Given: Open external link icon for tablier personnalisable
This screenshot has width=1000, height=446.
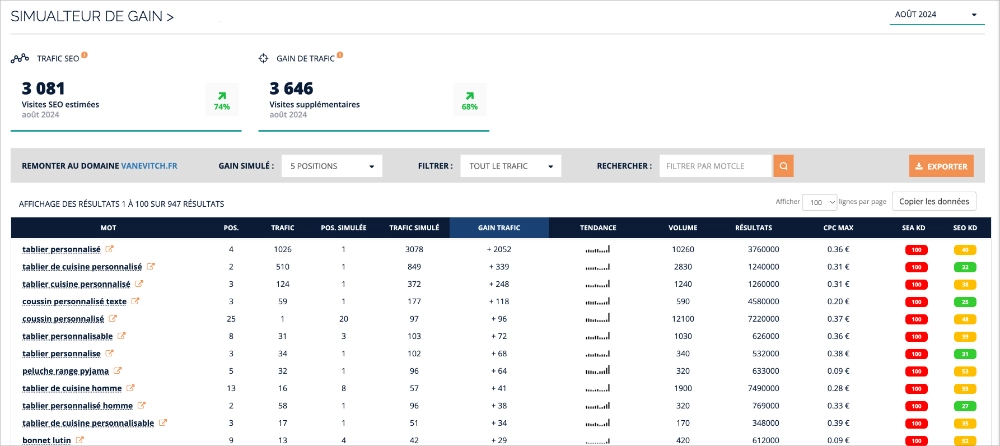Looking at the screenshot, I should coord(122,336).
